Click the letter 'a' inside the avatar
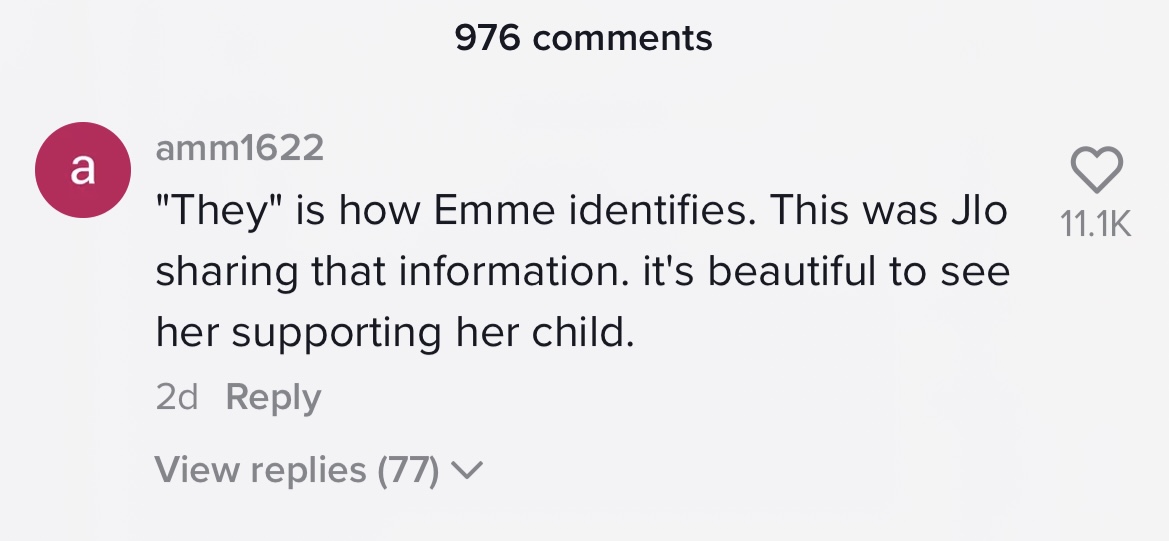1169x541 pixels. pyautogui.click(x=82, y=170)
